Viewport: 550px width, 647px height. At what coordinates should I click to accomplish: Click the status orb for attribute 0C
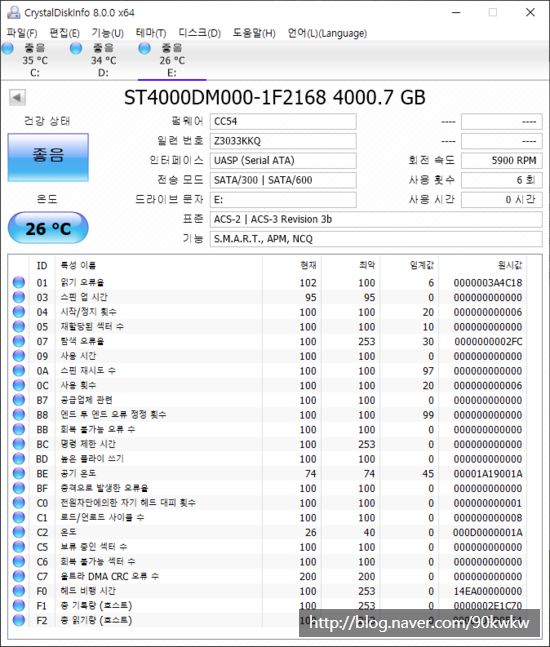pos(19,385)
